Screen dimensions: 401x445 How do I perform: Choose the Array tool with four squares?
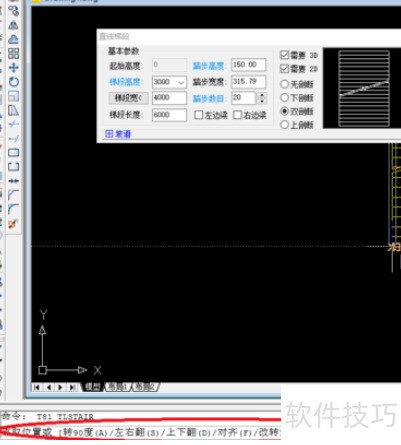13,53
